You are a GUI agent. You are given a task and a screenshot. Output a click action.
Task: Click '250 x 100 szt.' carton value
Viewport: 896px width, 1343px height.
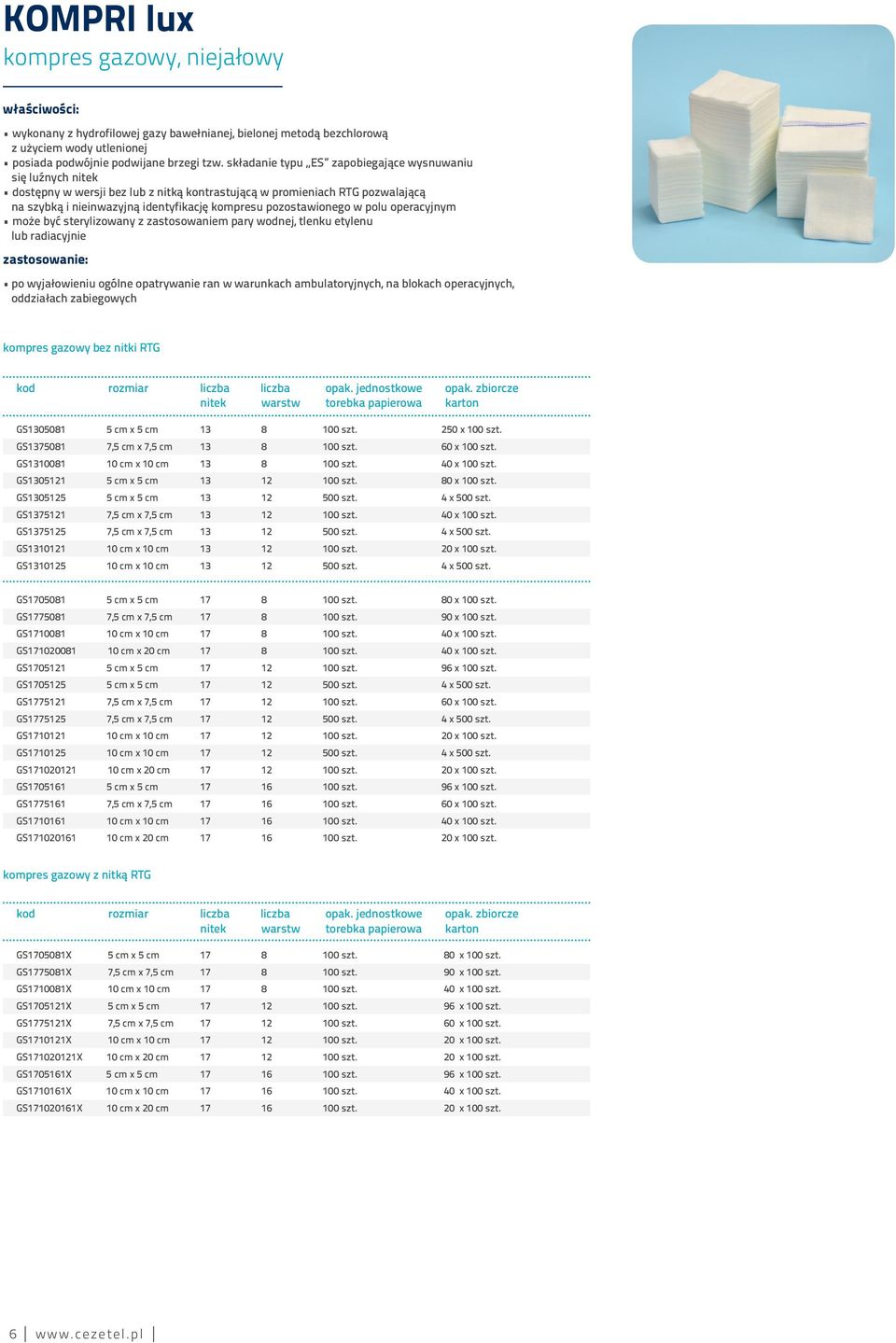coord(471,430)
